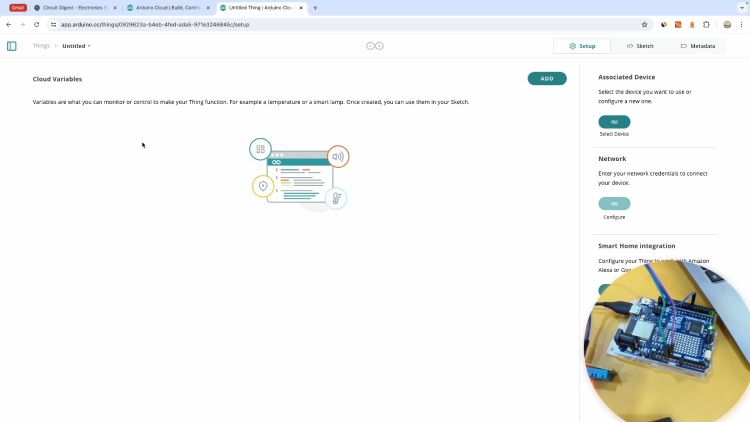Click the Network heading
Viewport: 750px width, 422px height.
(x=612, y=159)
